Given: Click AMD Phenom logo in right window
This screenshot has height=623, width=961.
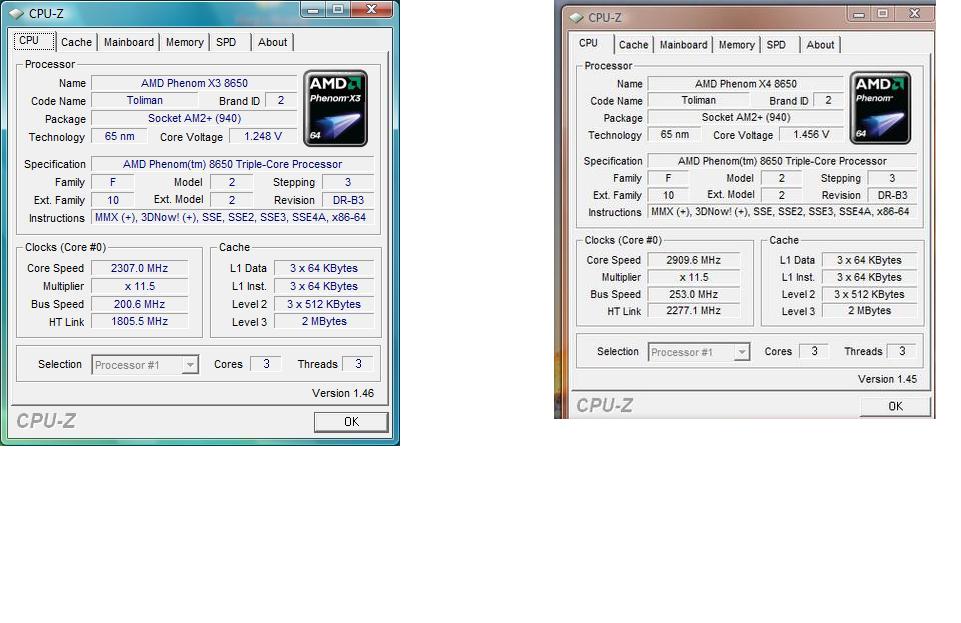Looking at the screenshot, I should (880, 108).
